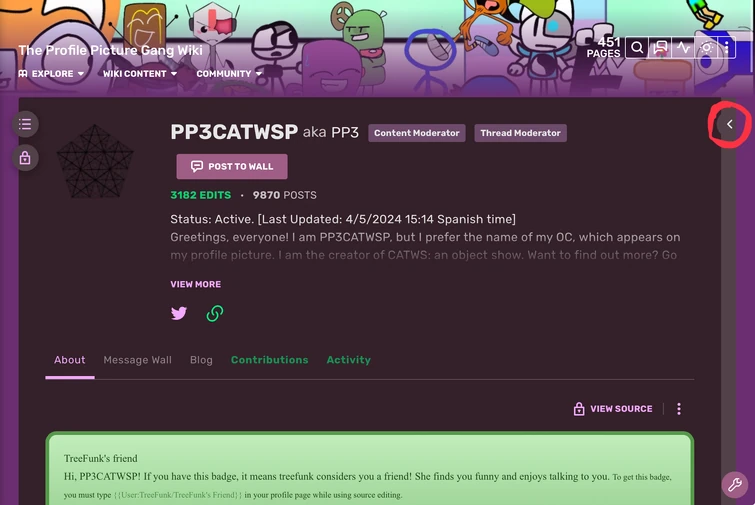Open the table of contents list icon
The image size is (755, 505).
coord(25,124)
